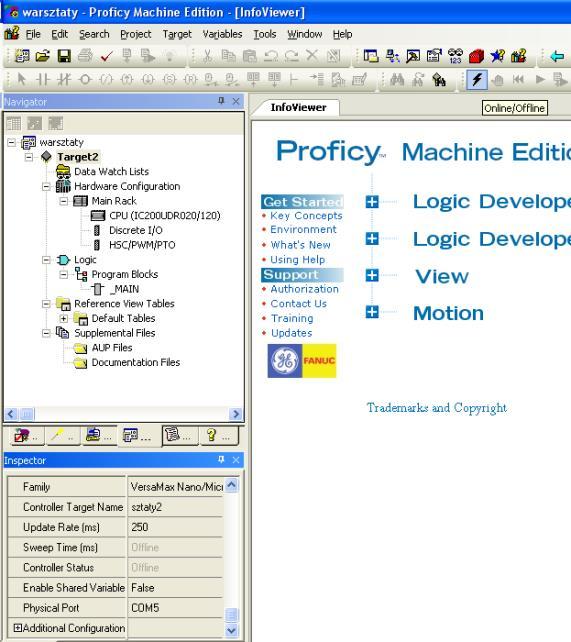Image resolution: width=571 pixels, height=642 pixels.
Task: Click the red Toolchest icon
Action: (476, 56)
